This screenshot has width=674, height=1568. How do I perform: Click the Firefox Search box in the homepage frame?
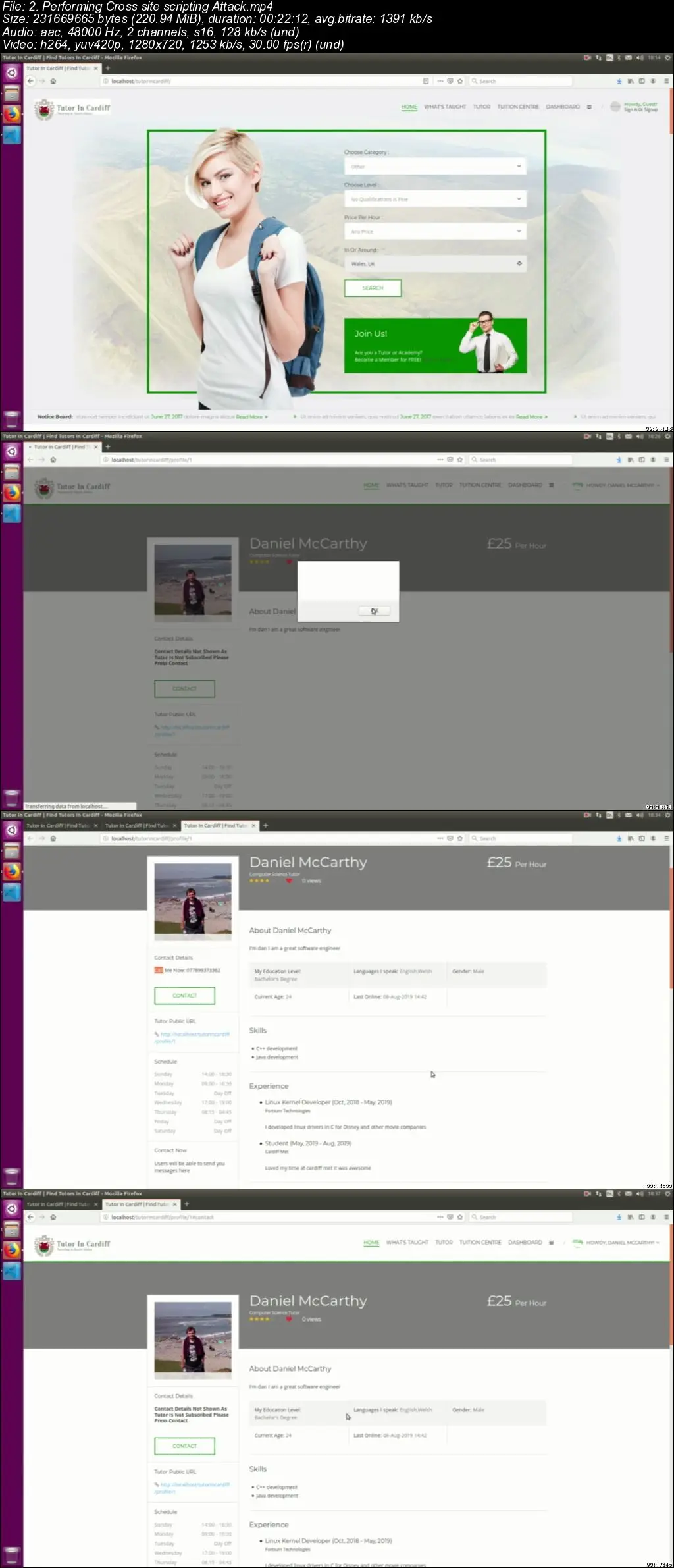pyautogui.click(x=520, y=81)
